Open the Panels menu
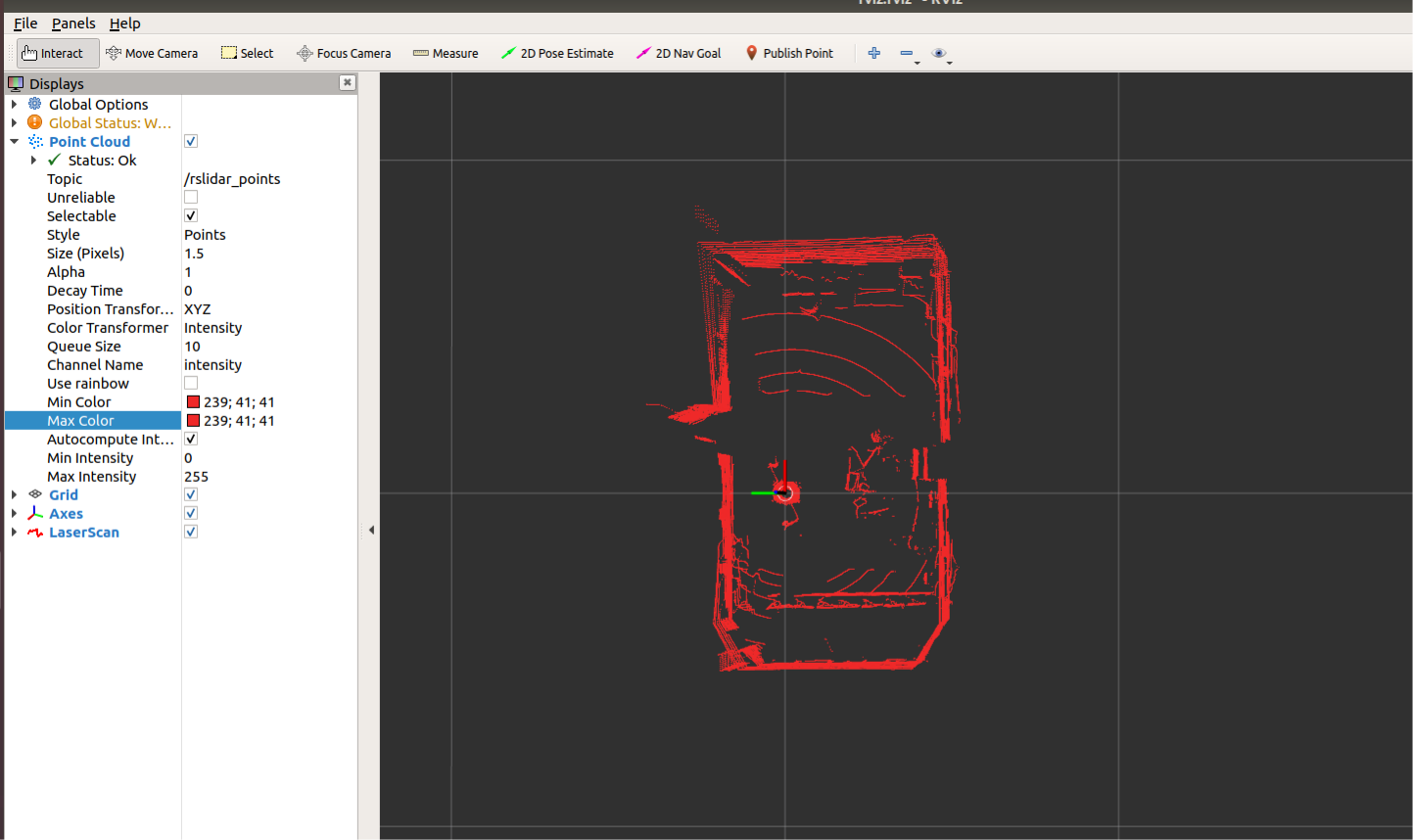This screenshot has height=840, width=1413. pyautogui.click(x=73, y=23)
